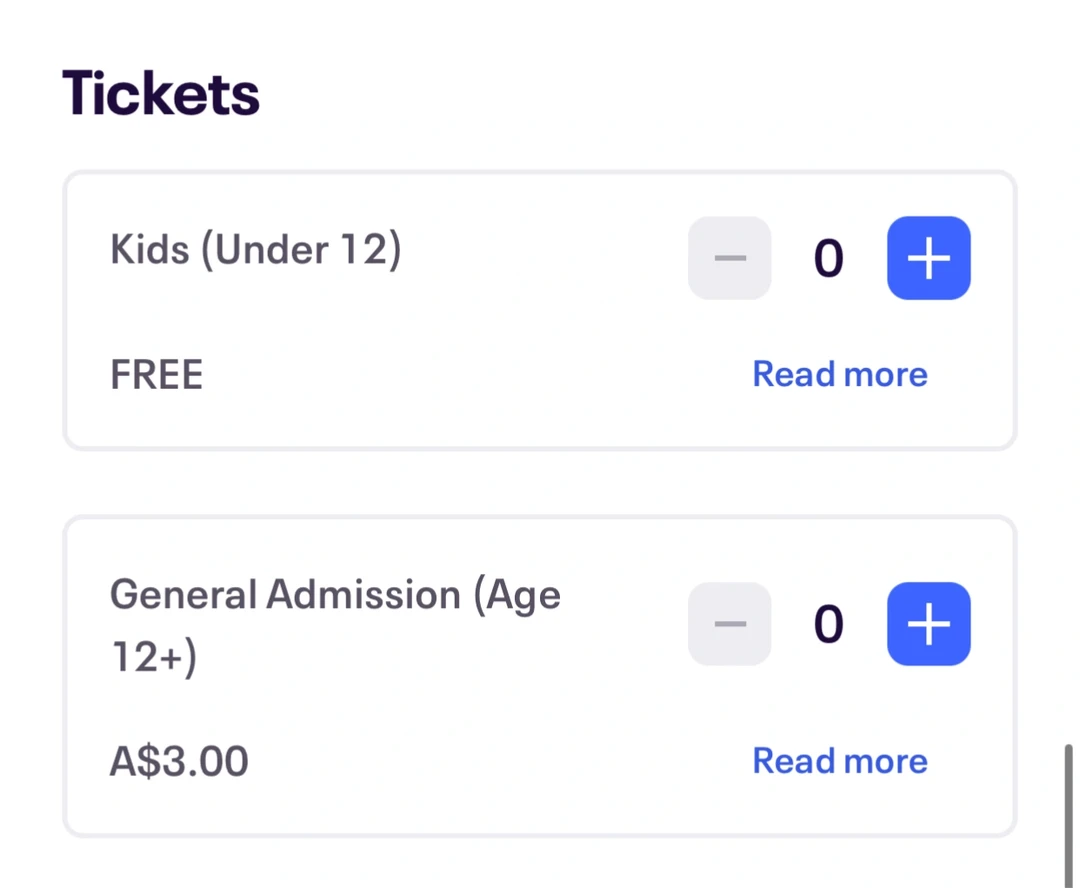Increase General Admission ticket quantity
This screenshot has height=888, width=1080.
coord(928,624)
